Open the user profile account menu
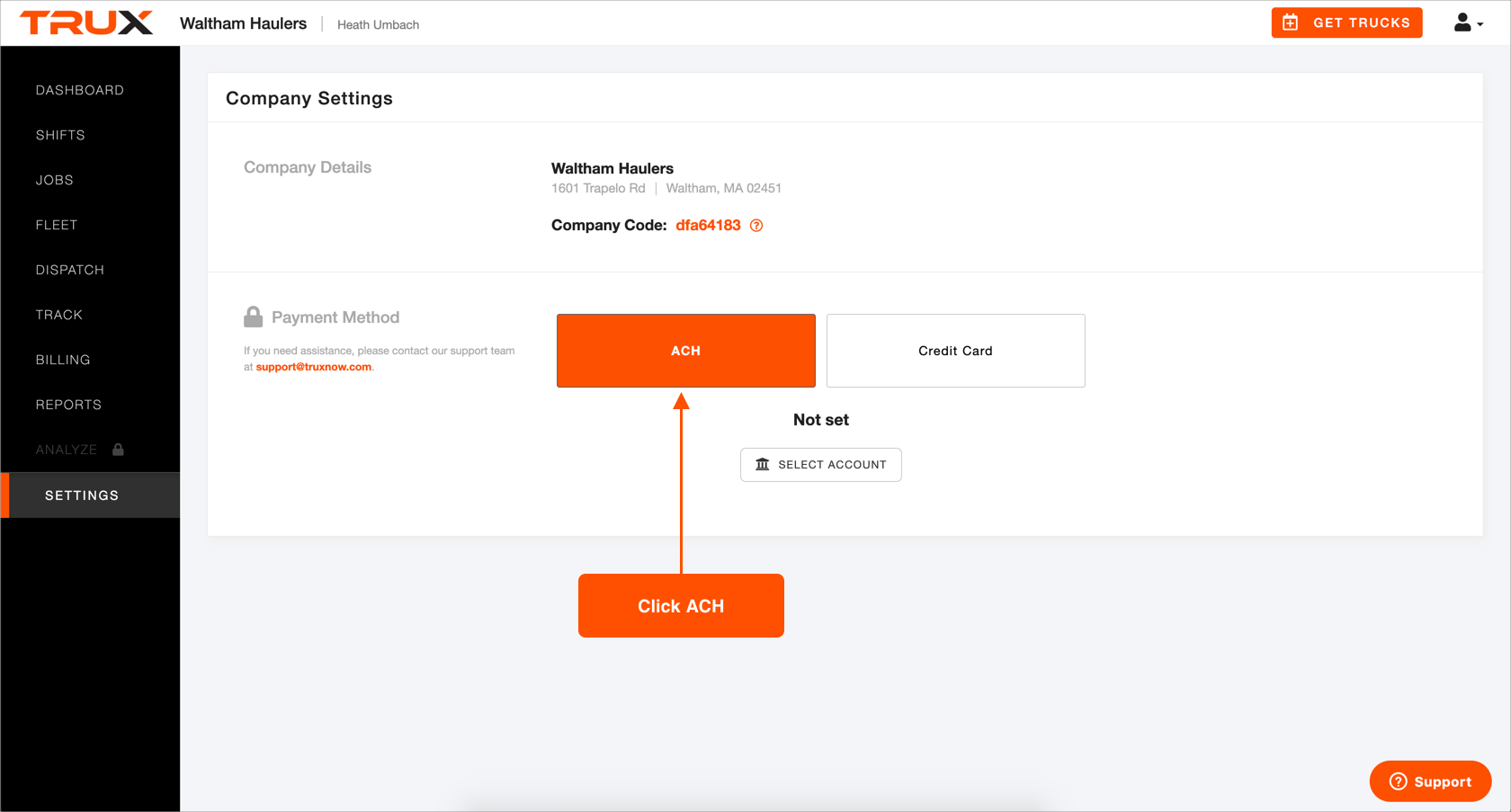The height and width of the screenshot is (812, 1511). pos(1468,22)
